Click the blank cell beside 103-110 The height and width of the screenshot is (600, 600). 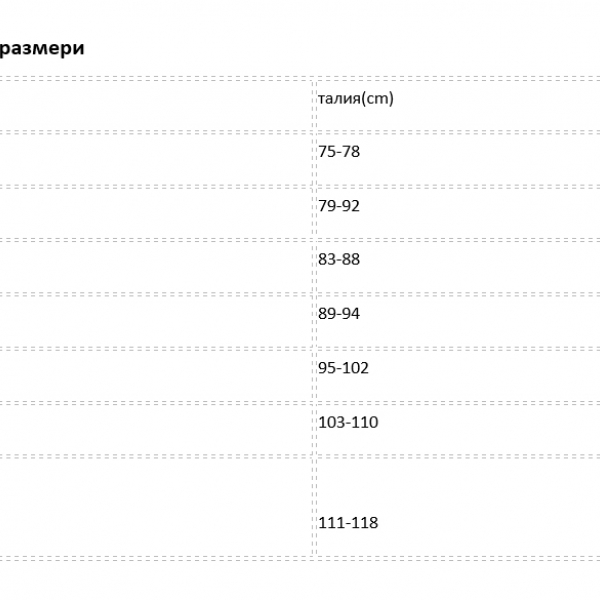pos(150,423)
